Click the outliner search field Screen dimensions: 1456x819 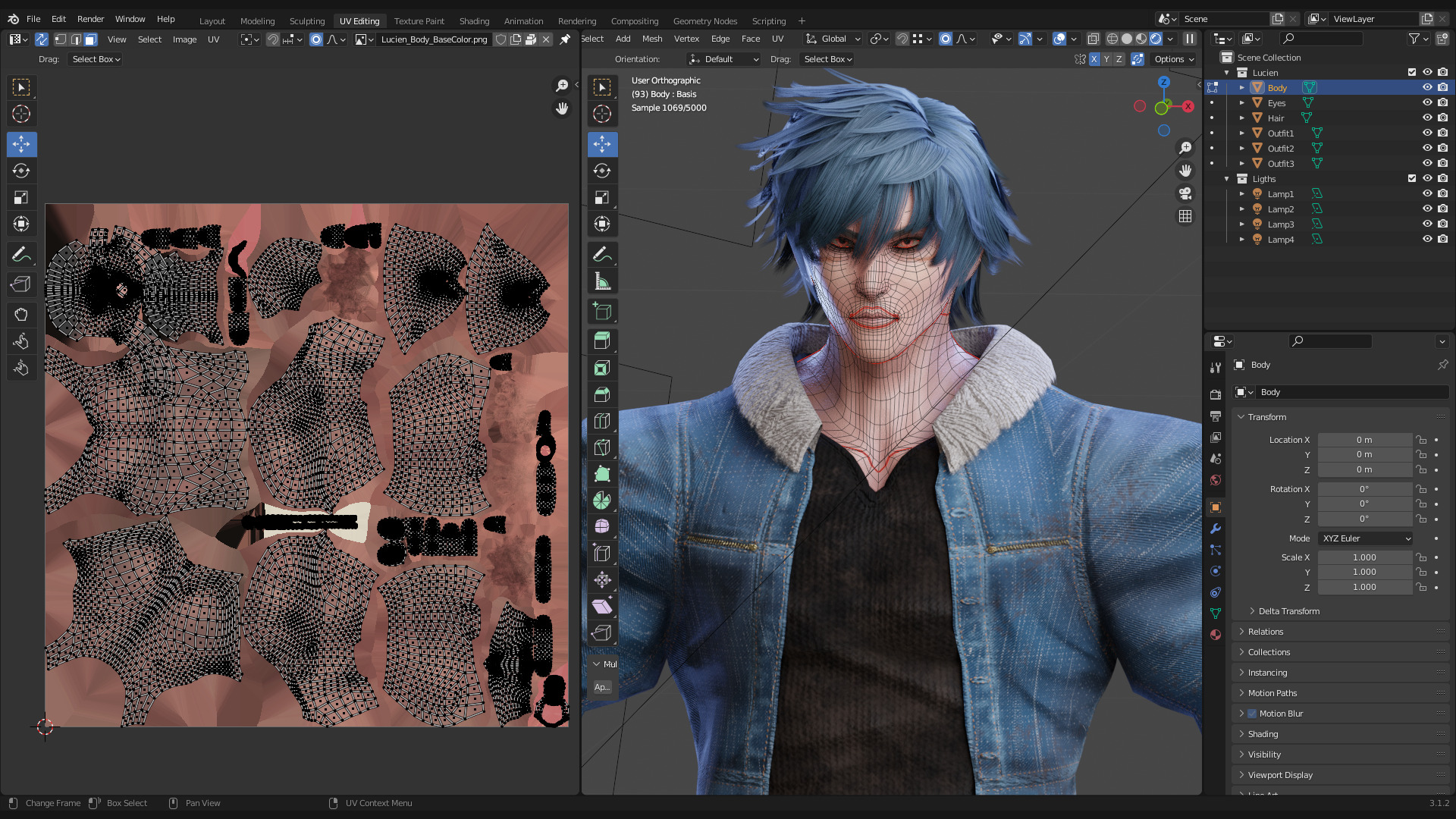click(1321, 39)
